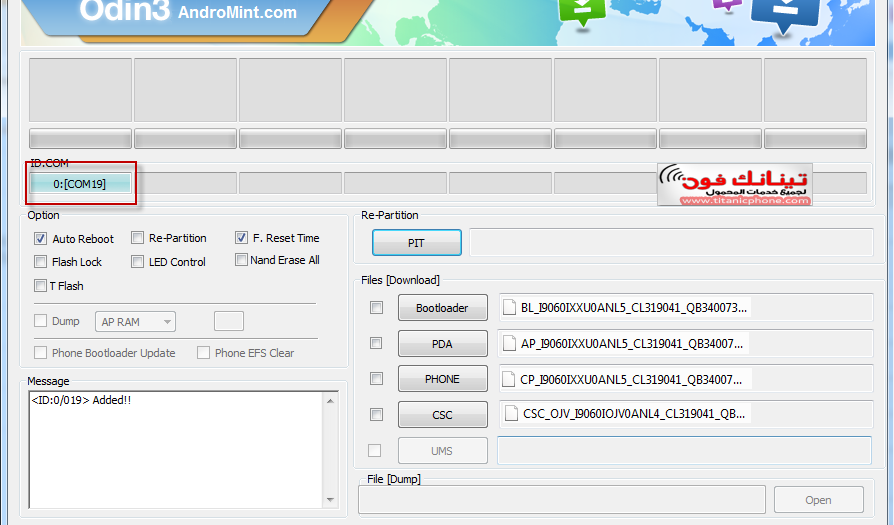Check Phone Bootloader Update option
The image size is (894, 525).
pos(40,353)
